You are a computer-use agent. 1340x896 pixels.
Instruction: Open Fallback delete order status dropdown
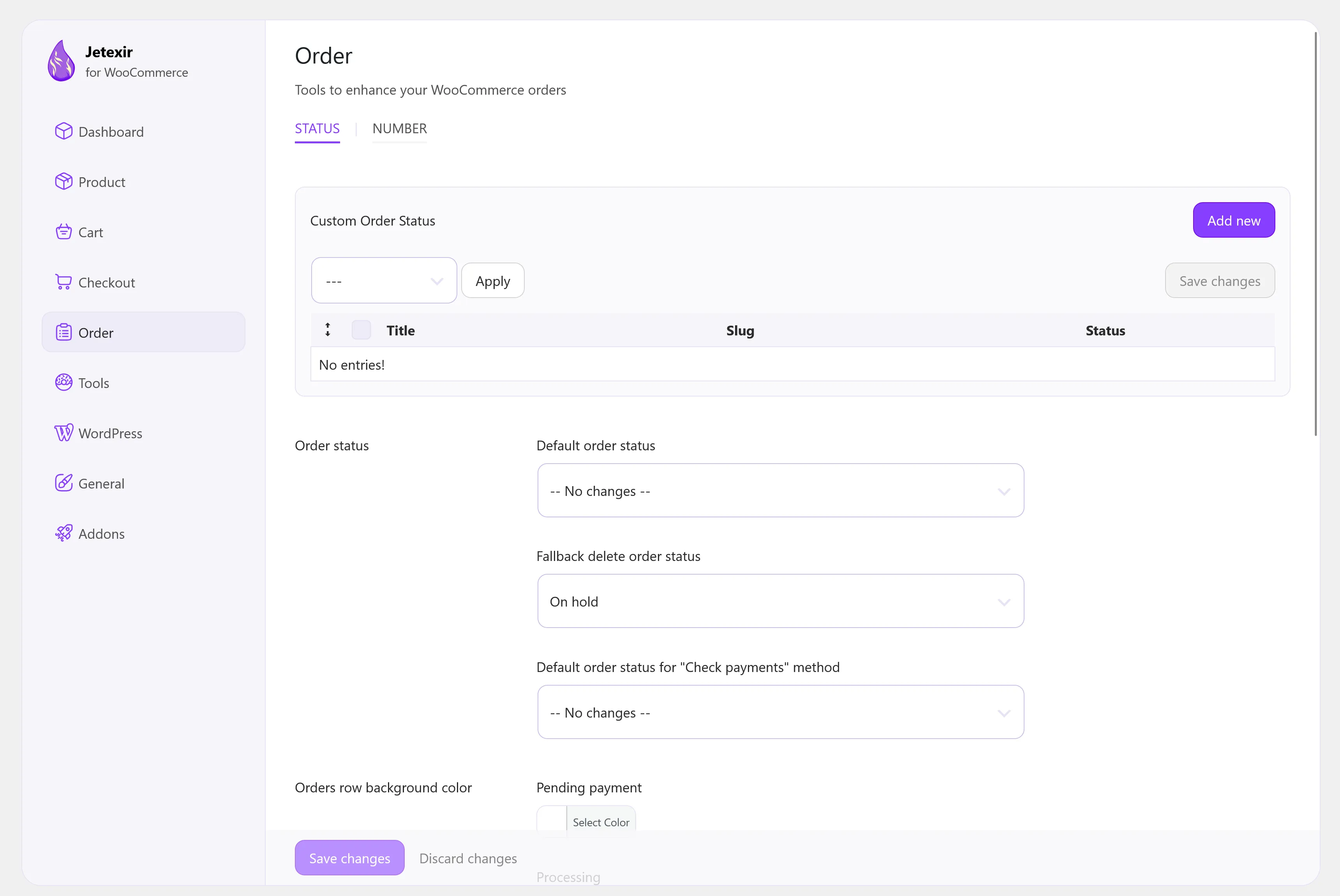tap(781, 601)
